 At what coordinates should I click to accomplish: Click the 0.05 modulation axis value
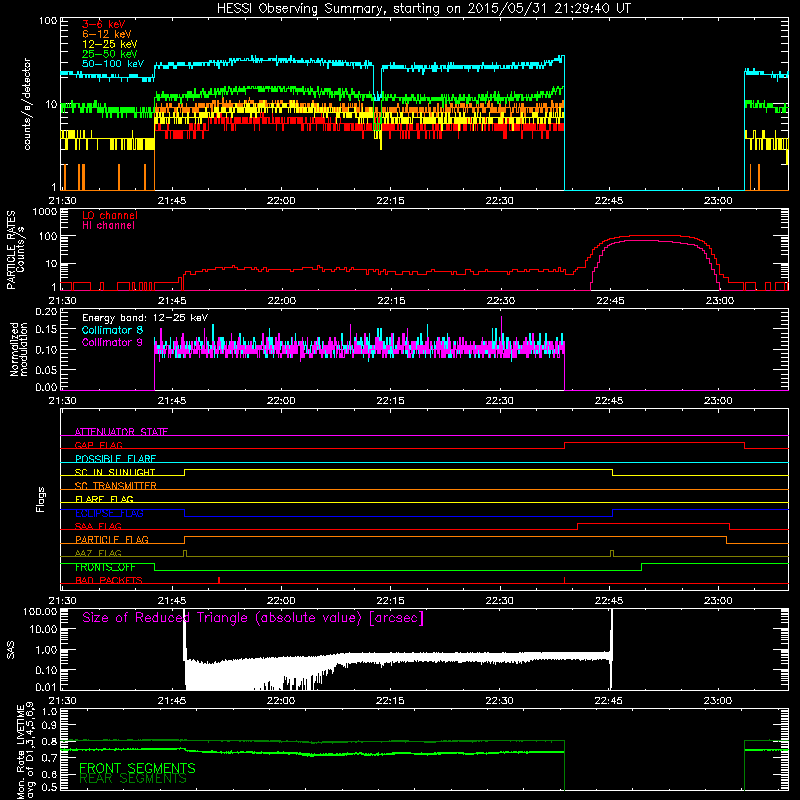[x=46, y=369]
